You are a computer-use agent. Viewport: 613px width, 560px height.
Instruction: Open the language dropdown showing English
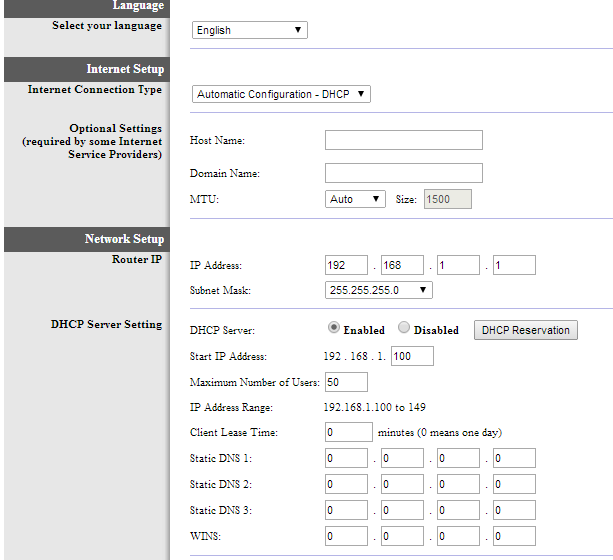click(249, 30)
